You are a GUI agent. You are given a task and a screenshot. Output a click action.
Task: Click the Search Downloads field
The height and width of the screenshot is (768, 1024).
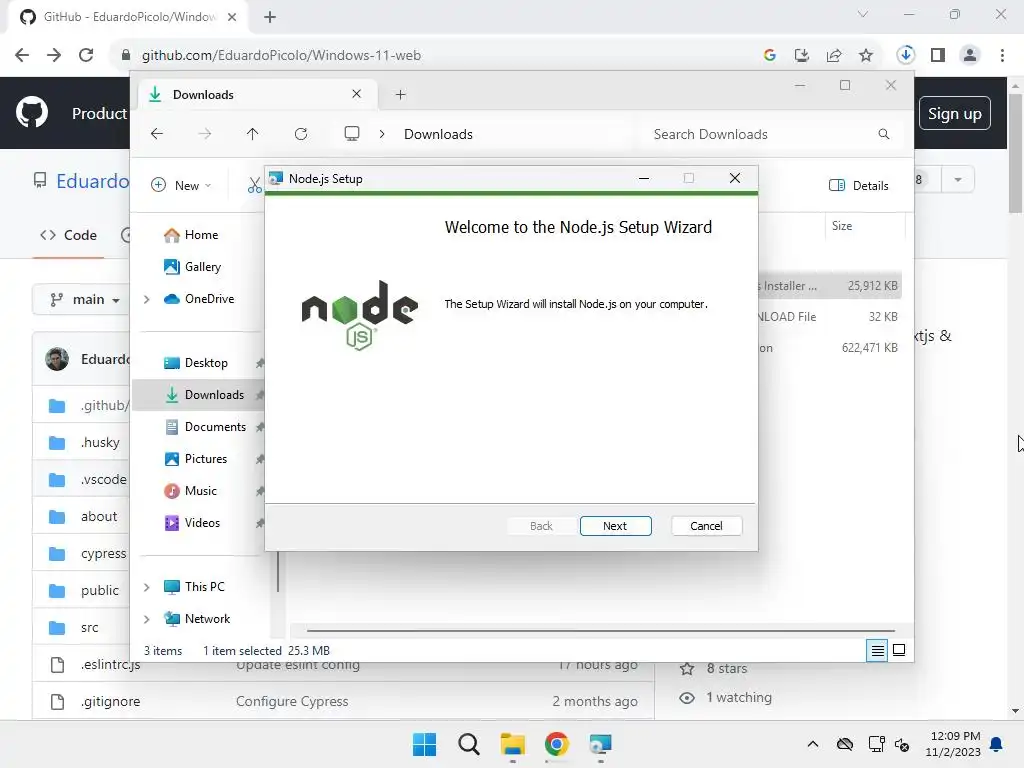[x=771, y=134]
